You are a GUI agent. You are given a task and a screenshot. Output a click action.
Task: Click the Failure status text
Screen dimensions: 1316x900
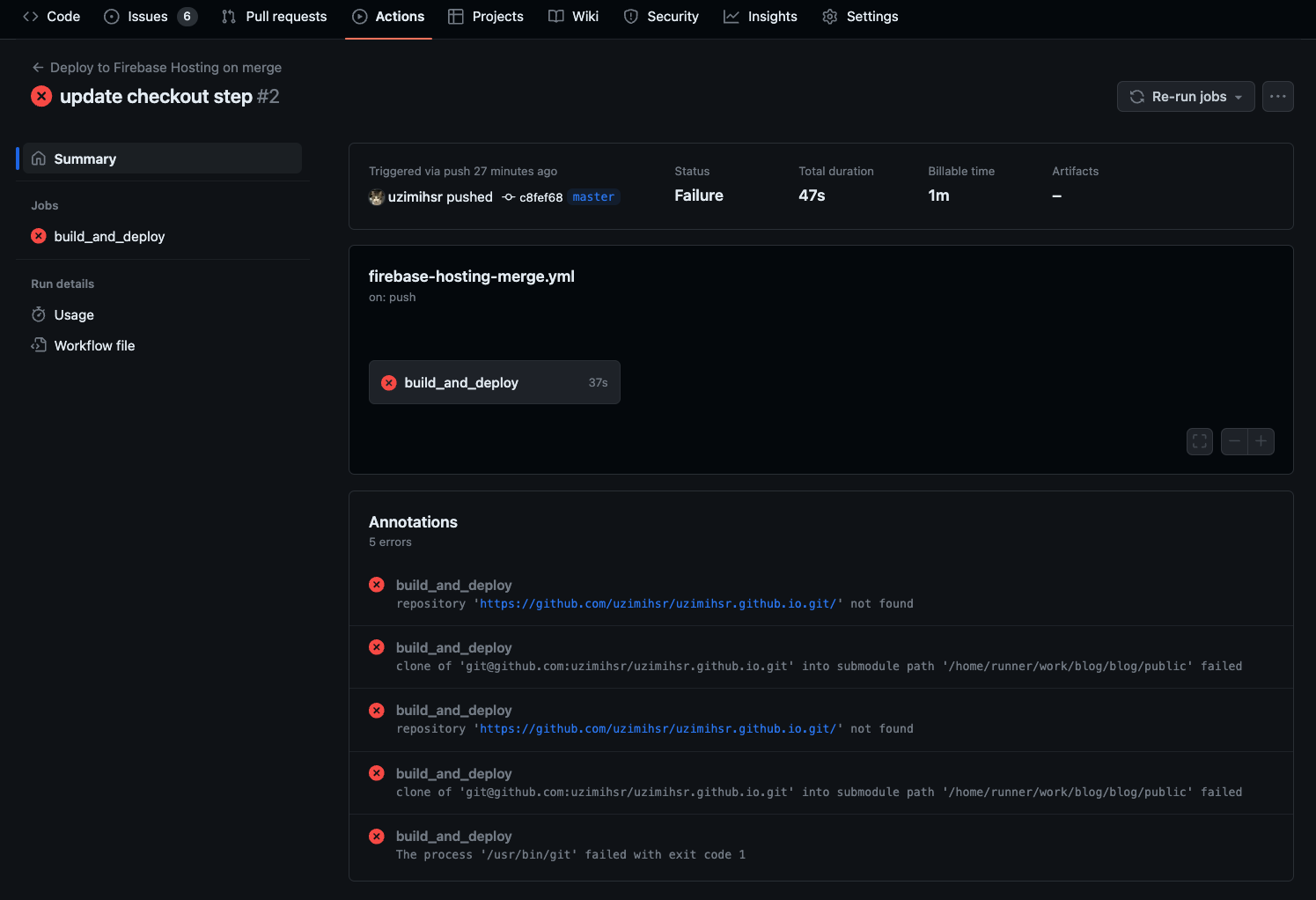click(x=699, y=195)
